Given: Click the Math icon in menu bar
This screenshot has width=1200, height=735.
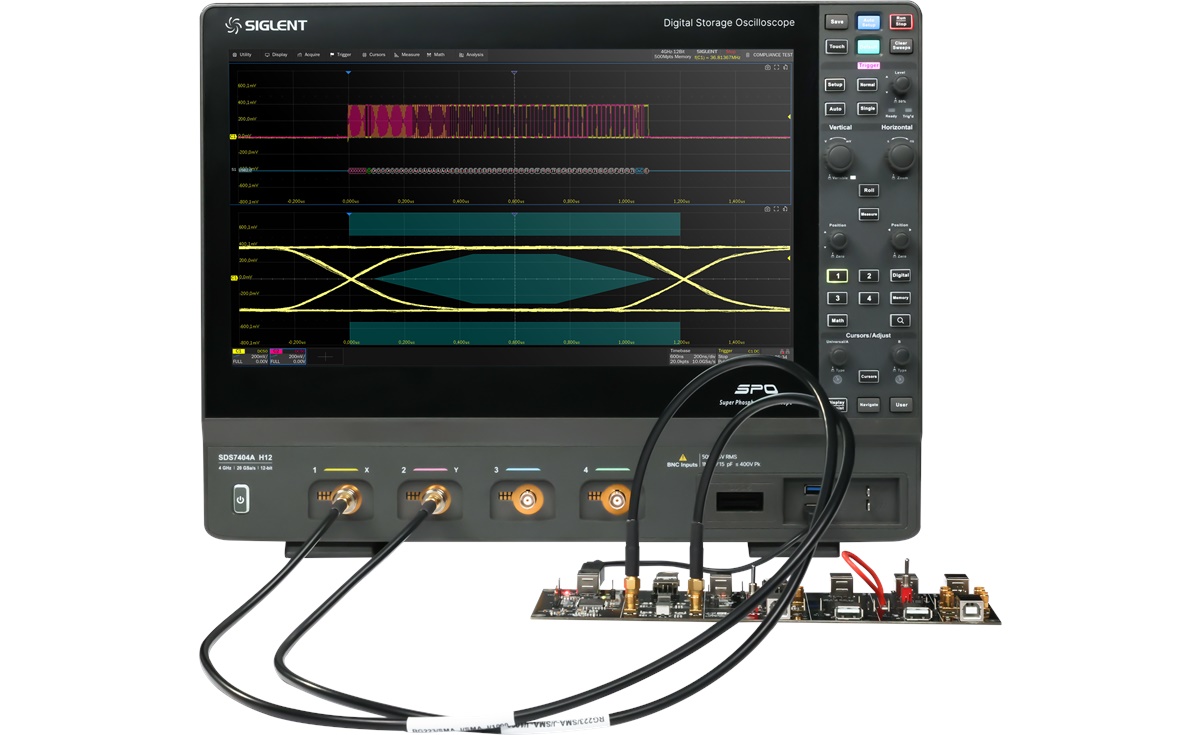Looking at the screenshot, I should click(x=436, y=55).
